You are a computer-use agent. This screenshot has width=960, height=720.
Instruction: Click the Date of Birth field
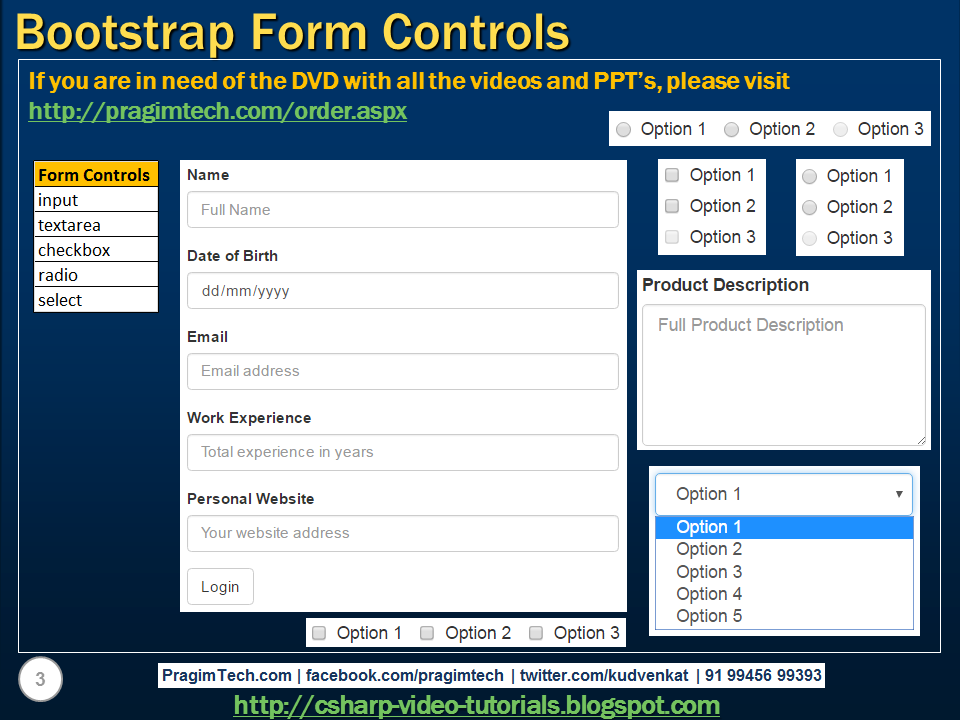click(402, 290)
